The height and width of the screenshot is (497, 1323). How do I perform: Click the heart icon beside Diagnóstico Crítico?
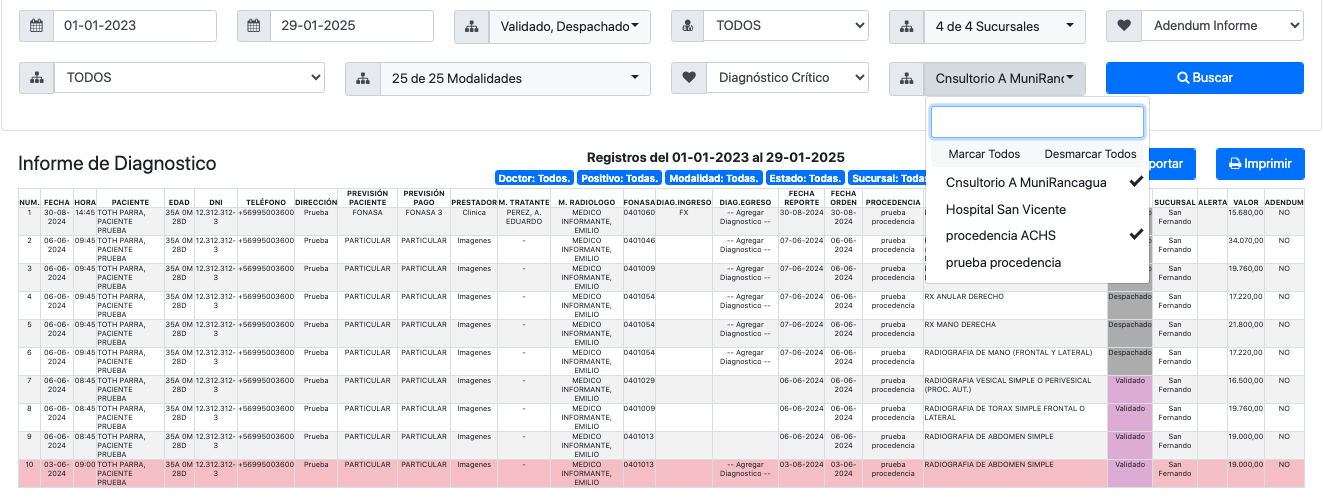688,78
